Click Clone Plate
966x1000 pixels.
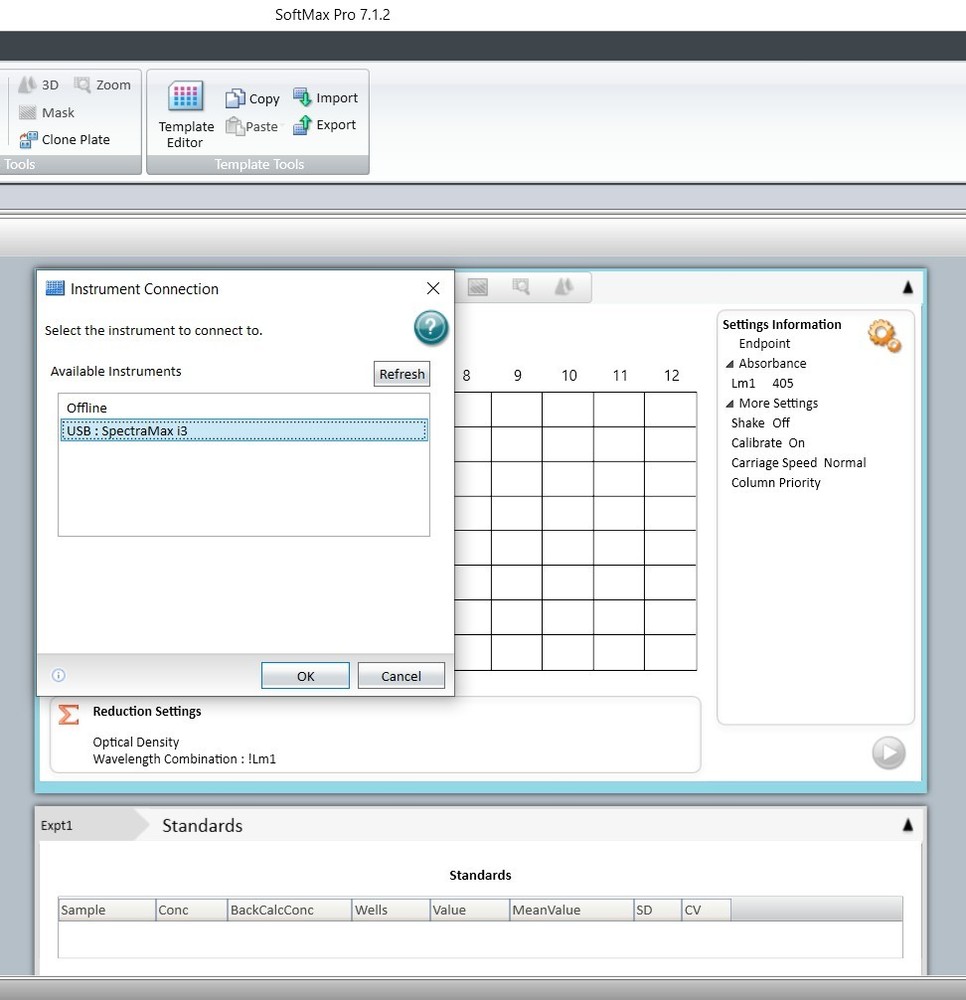(x=64, y=140)
